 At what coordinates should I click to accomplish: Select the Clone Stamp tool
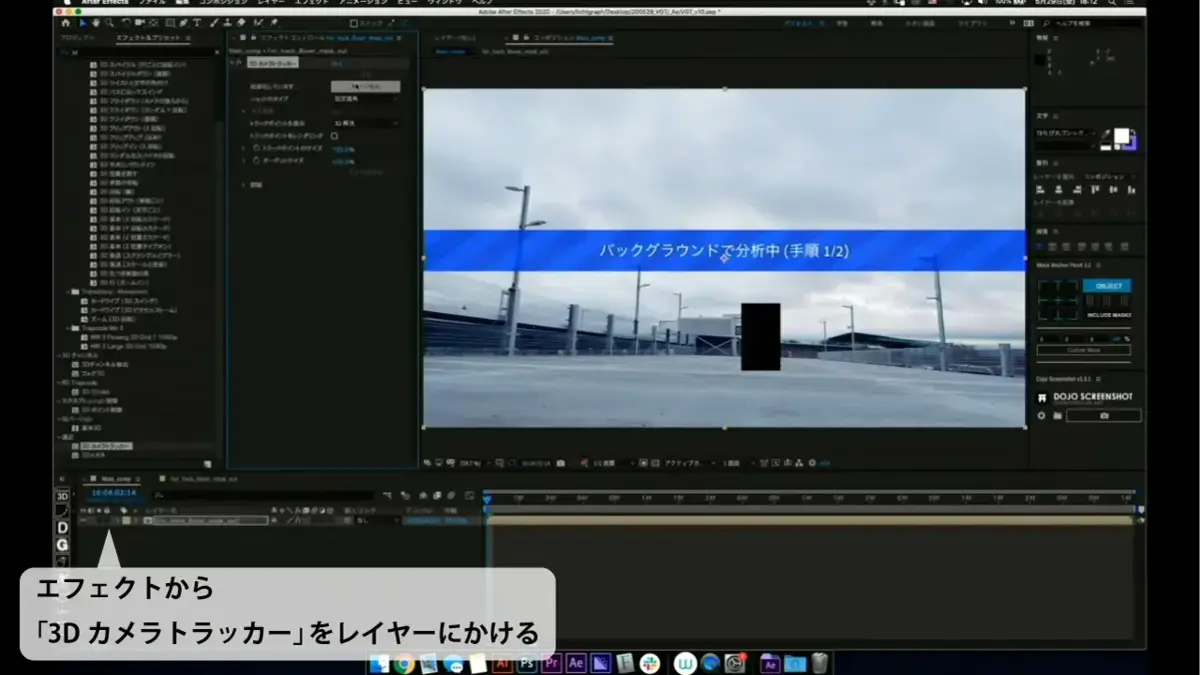click(x=227, y=23)
